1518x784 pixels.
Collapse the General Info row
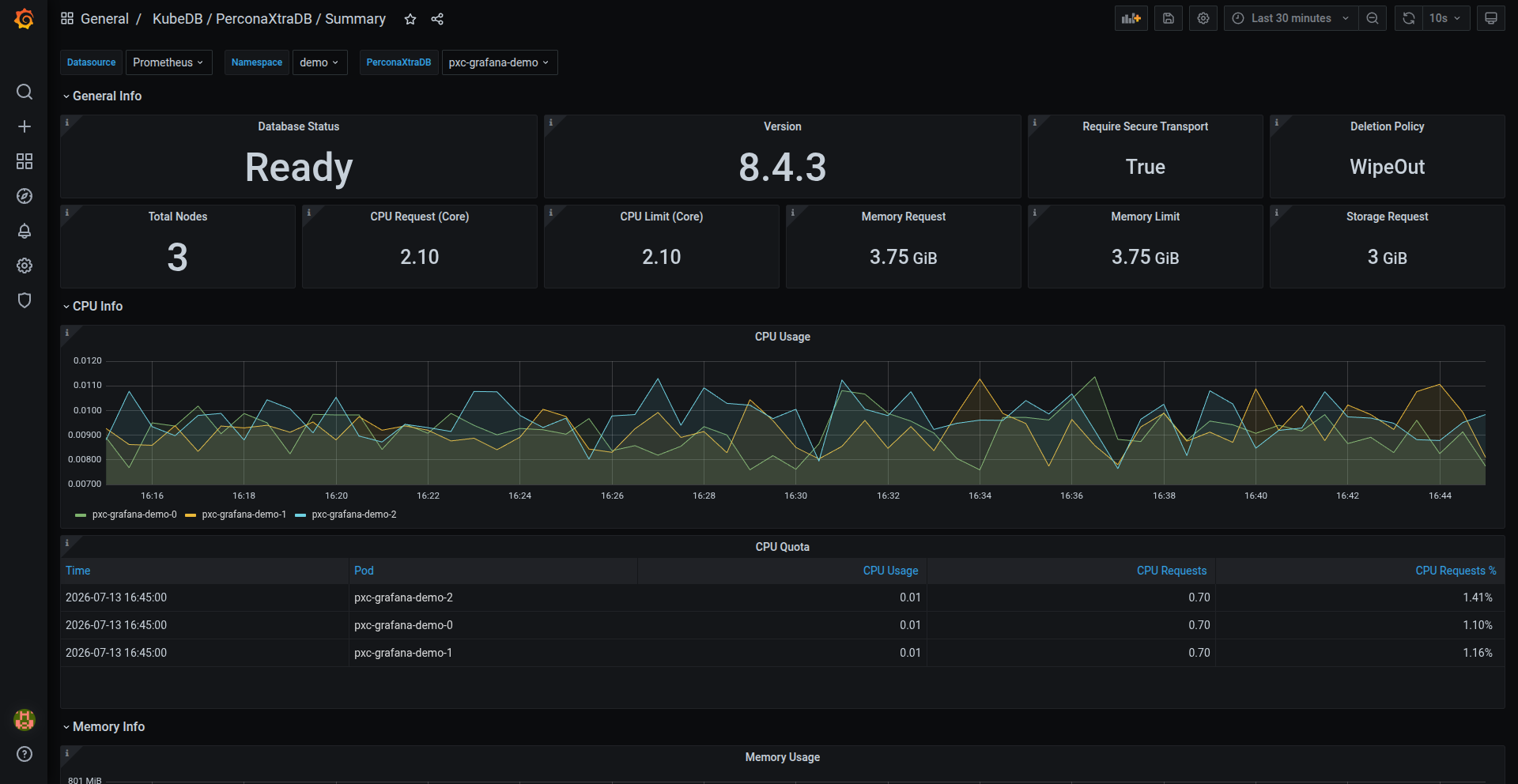pos(102,96)
